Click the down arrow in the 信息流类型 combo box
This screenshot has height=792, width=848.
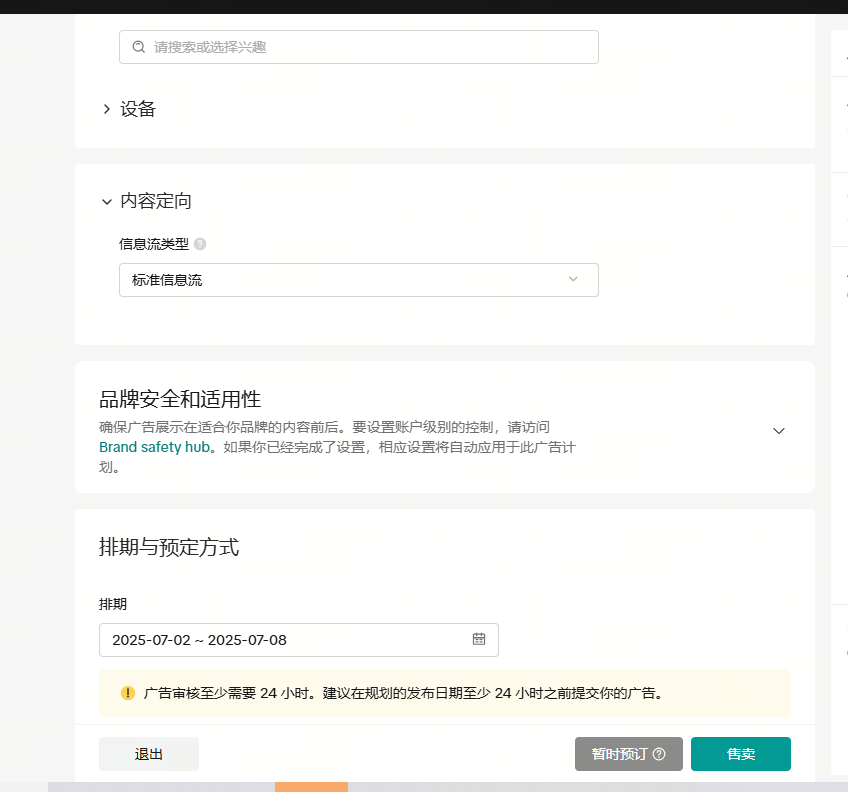tap(573, 280)
